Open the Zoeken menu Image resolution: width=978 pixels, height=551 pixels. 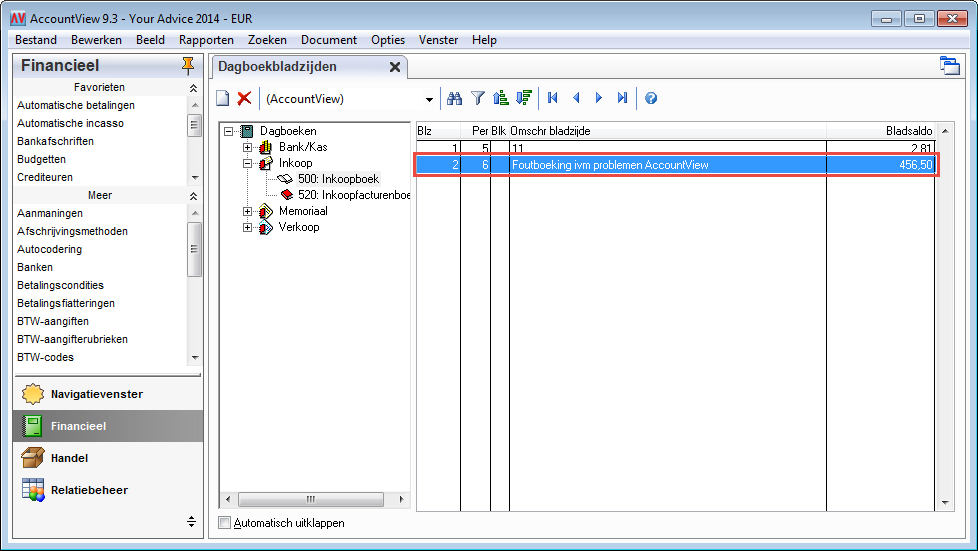(268, 40)
